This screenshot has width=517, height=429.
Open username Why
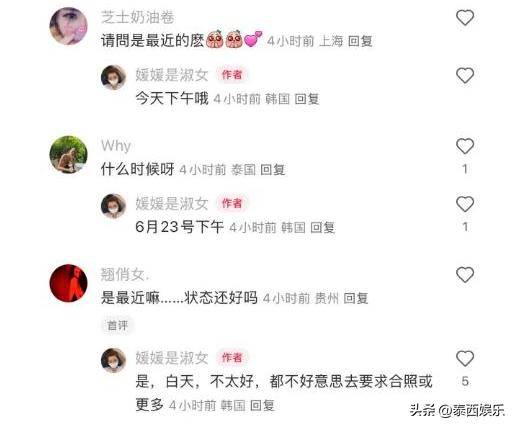[x=116, y=146]
